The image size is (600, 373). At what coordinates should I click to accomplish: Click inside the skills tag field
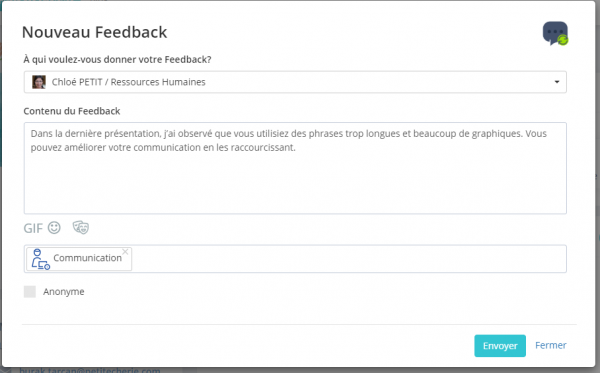pyautogui.click(x=349, y=259)
